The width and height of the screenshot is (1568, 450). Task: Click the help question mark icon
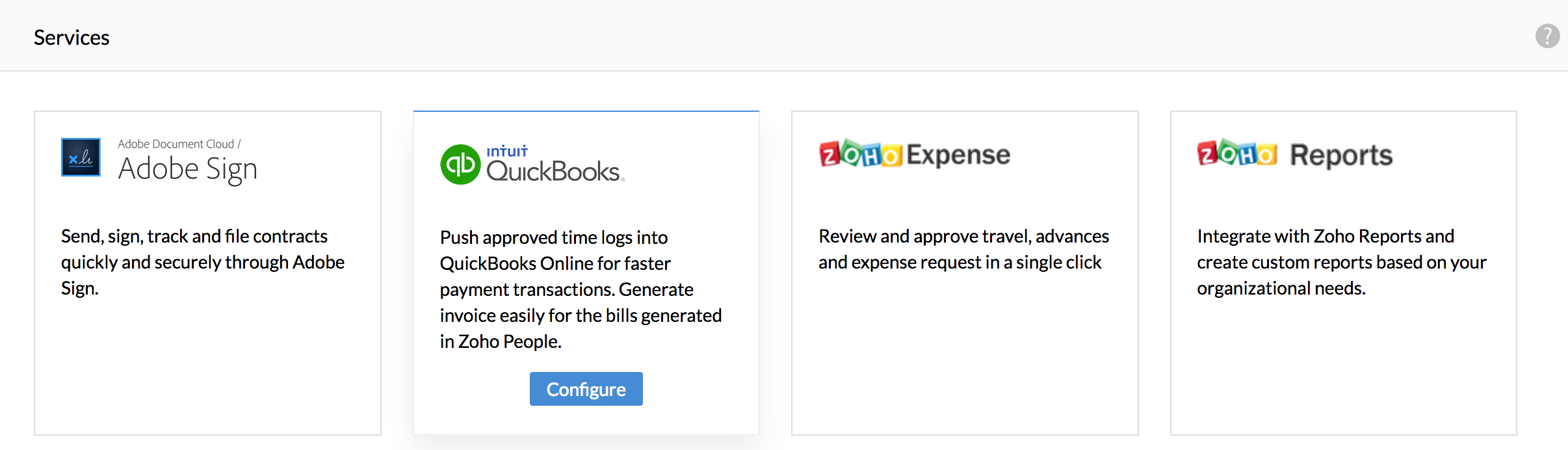tap(1547, 36)
